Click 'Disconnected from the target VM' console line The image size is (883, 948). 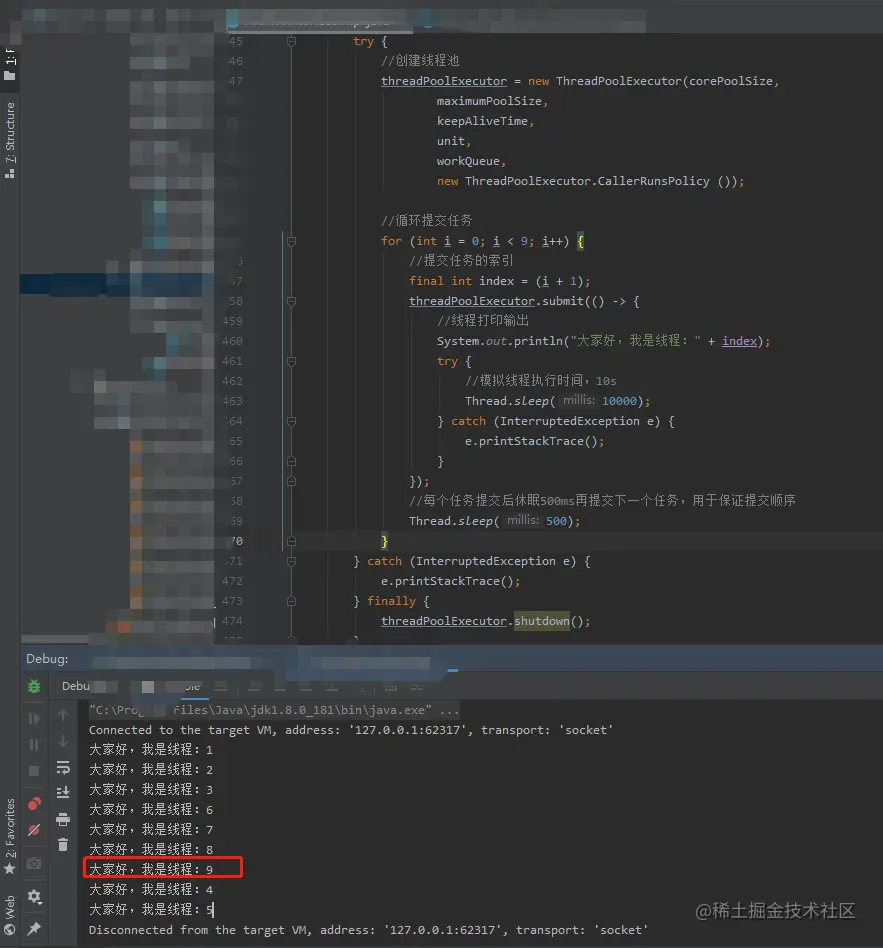pyautogui.click(x=368, y=930)
